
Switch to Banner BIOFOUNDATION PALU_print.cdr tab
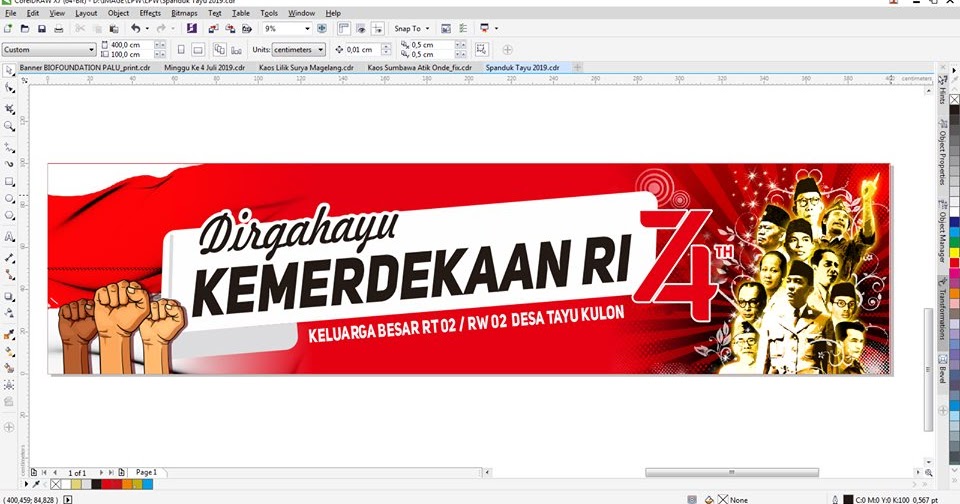coord(84,67)
